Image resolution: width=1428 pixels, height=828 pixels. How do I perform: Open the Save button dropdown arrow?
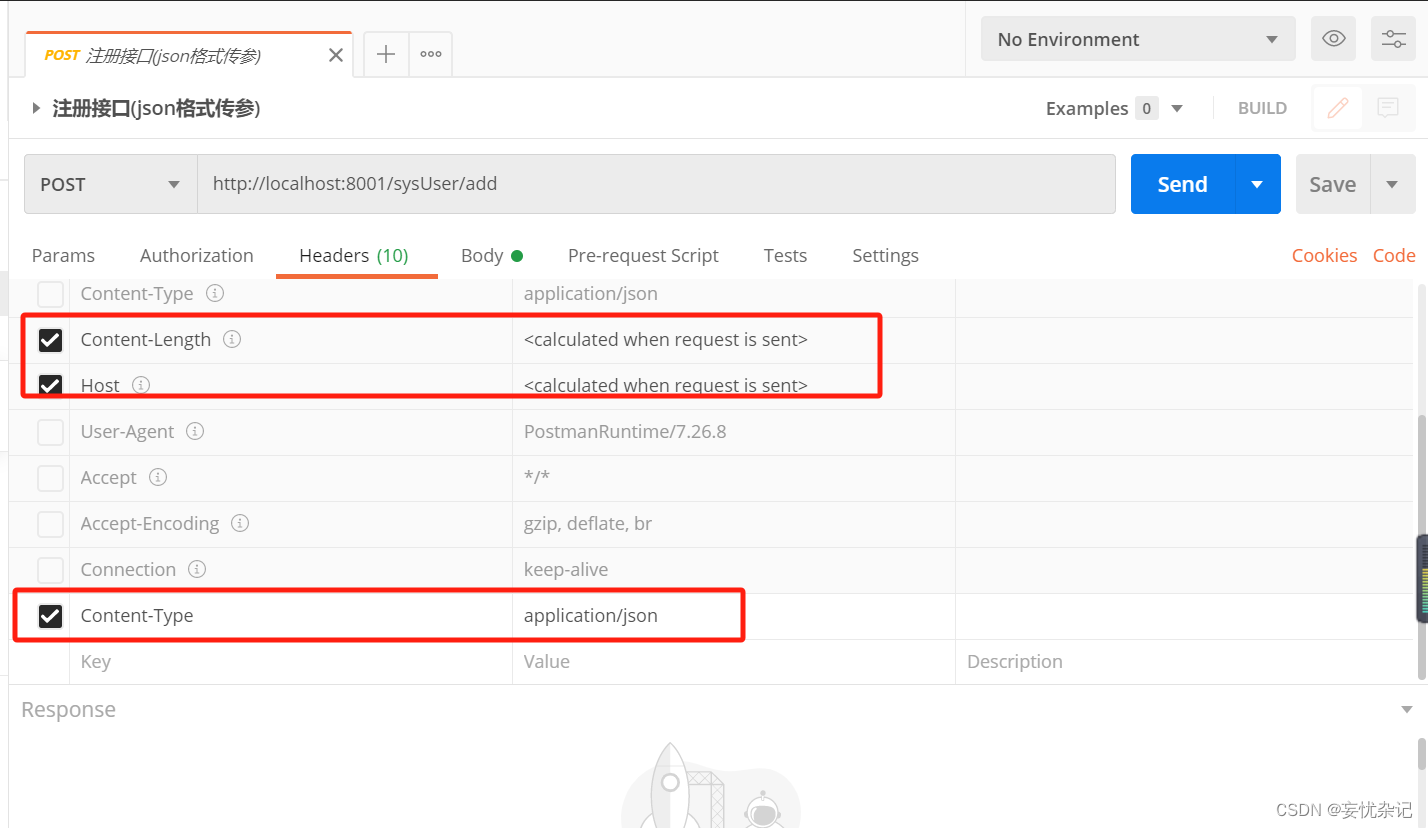tap(1392, 184)
